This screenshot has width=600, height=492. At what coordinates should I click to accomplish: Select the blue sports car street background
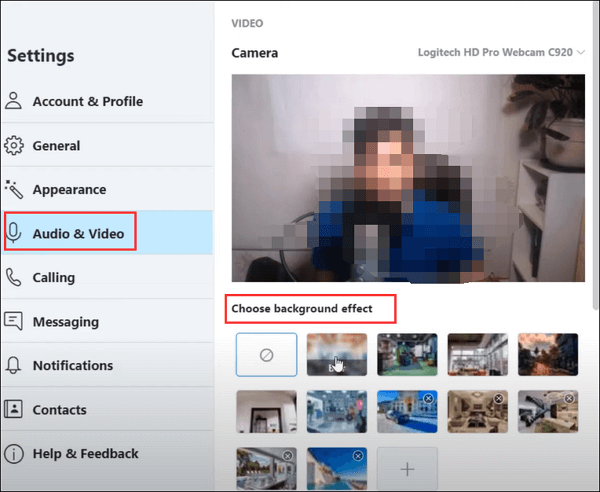click(407, 412)
